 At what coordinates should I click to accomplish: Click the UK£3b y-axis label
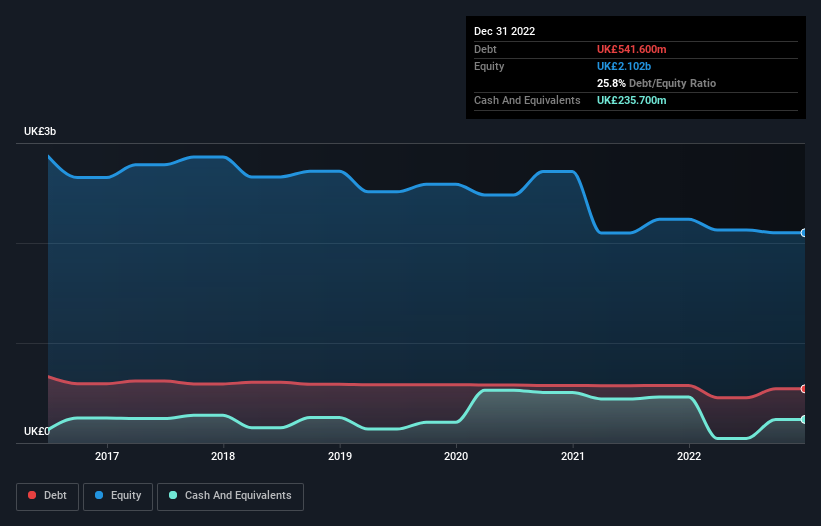click(x=40, y=131)
